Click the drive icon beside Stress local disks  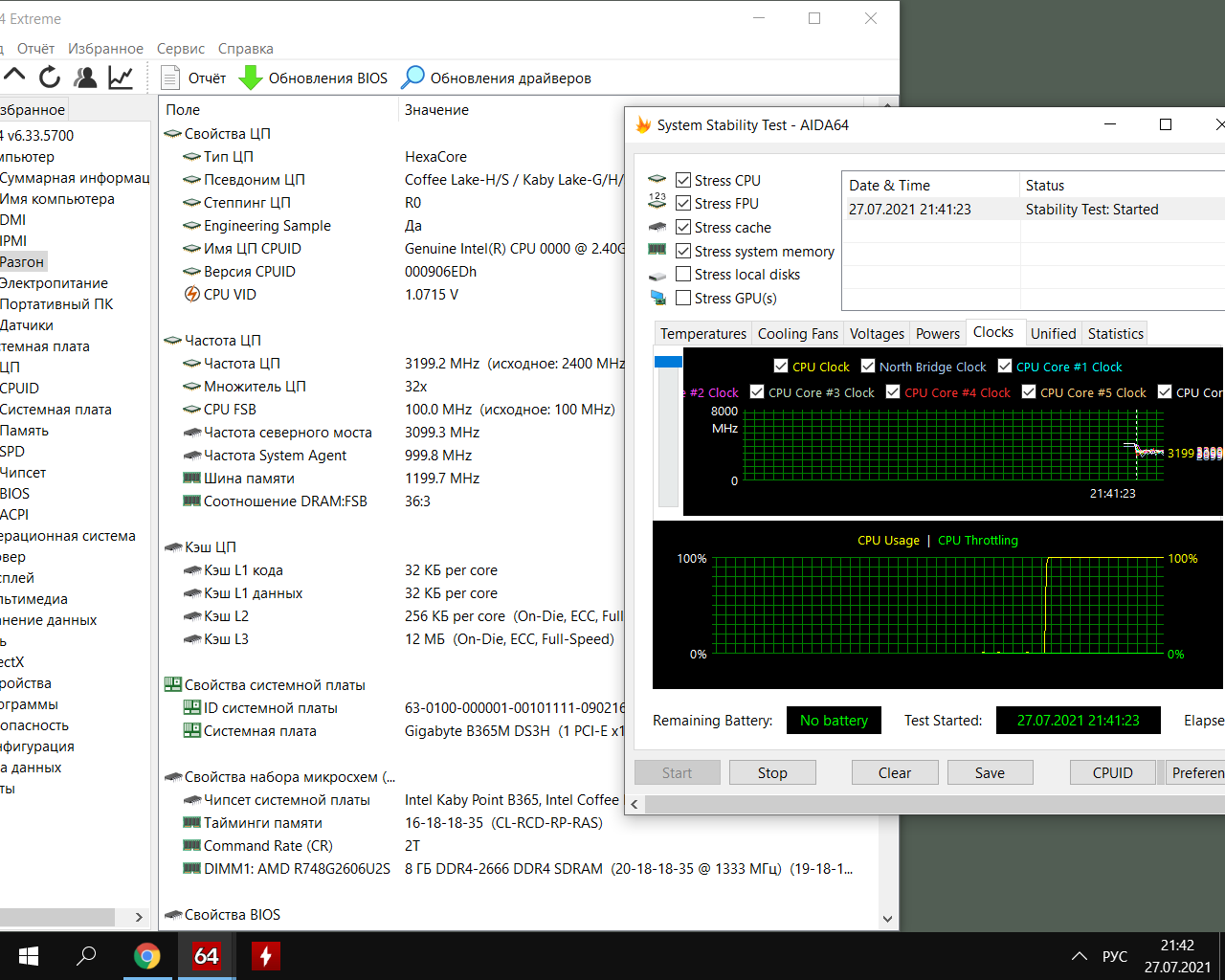click(657, 275)
